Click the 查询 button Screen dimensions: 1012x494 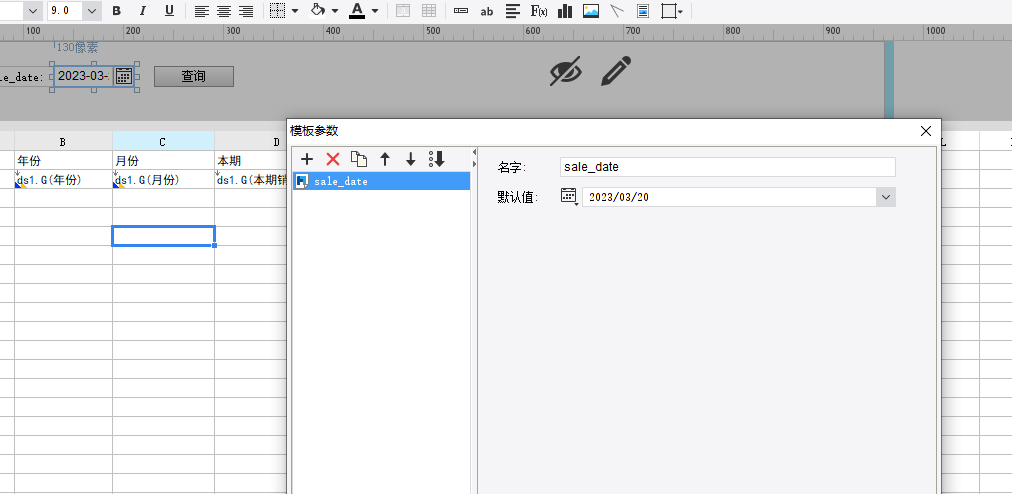point(194,76)
